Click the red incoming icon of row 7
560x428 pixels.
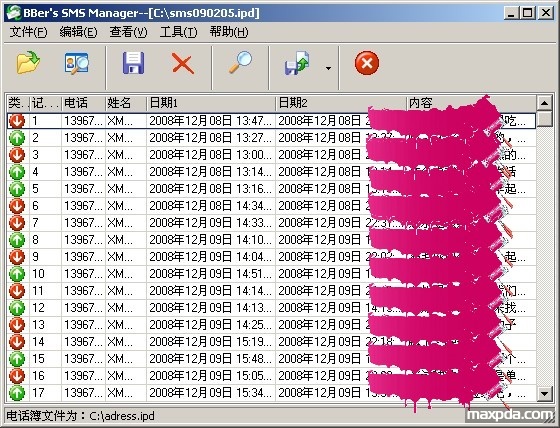coord(16,223)
